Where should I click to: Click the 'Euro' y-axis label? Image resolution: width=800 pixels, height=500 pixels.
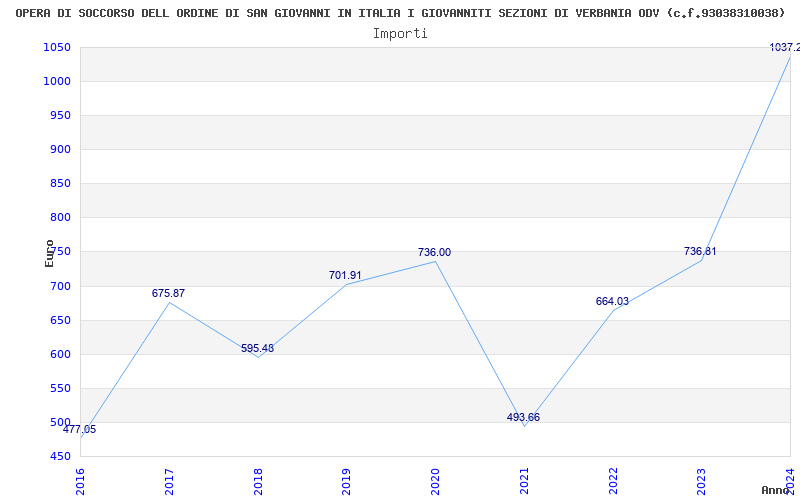click(x=49, y=253)
